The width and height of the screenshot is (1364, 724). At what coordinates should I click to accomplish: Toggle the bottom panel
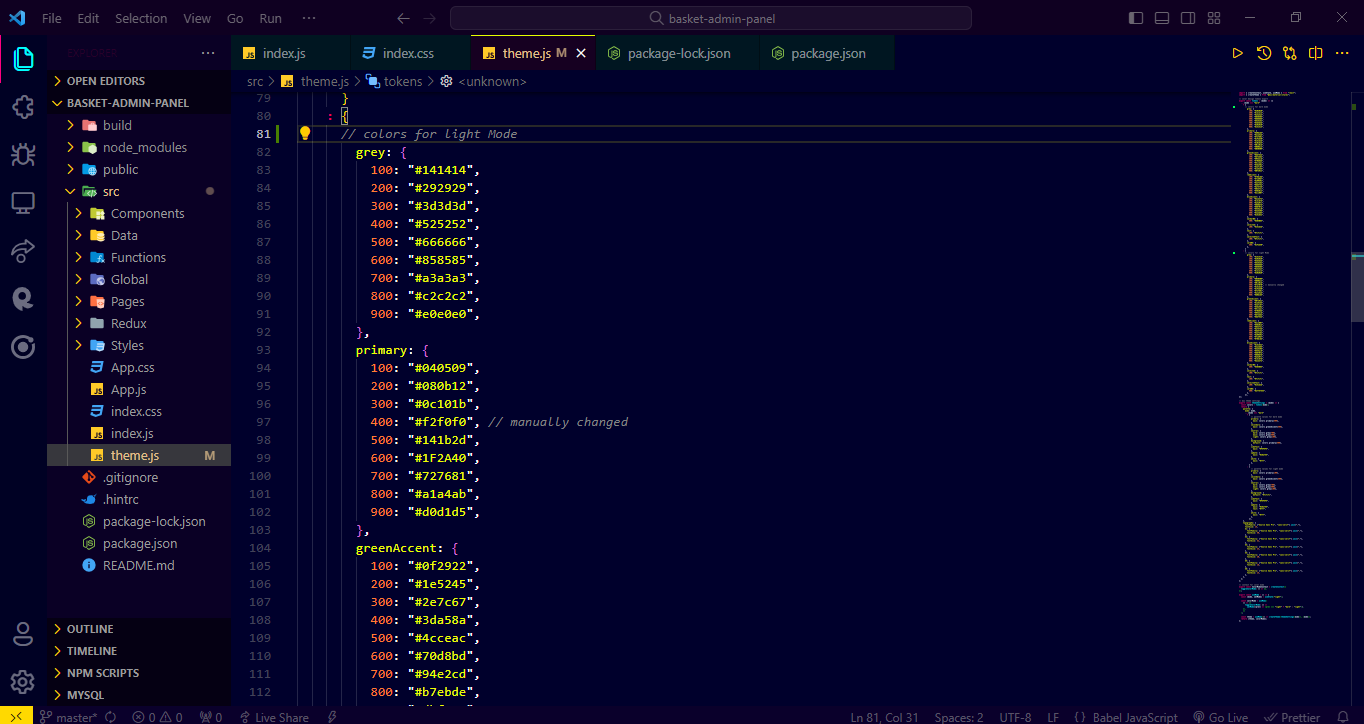(x=1162, y=18)
